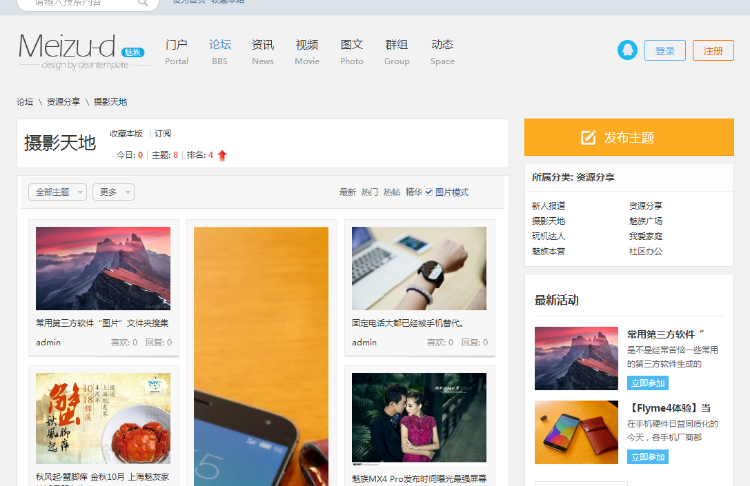Click the phone and wallet activity image

tap(576, 432)
